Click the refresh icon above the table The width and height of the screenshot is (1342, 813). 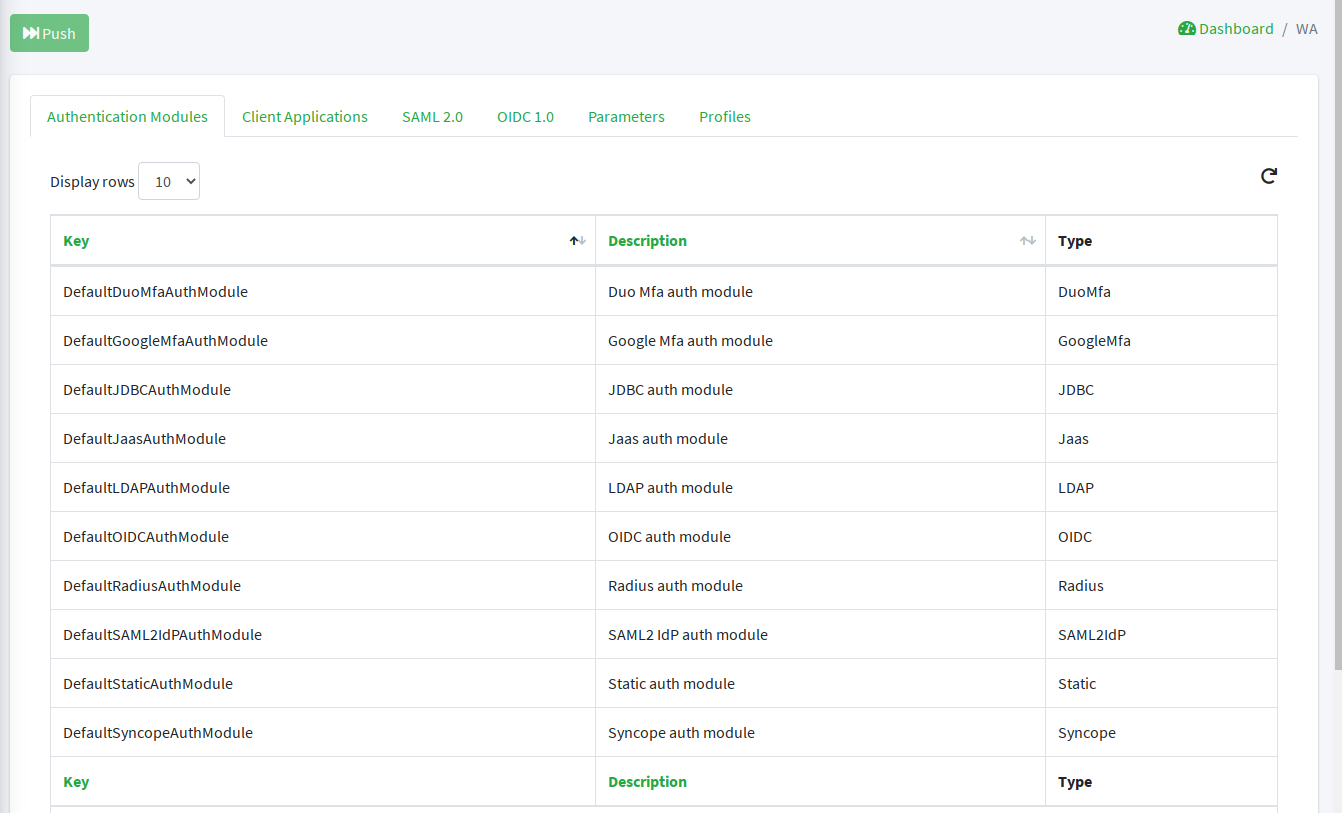pos(1268,176)
